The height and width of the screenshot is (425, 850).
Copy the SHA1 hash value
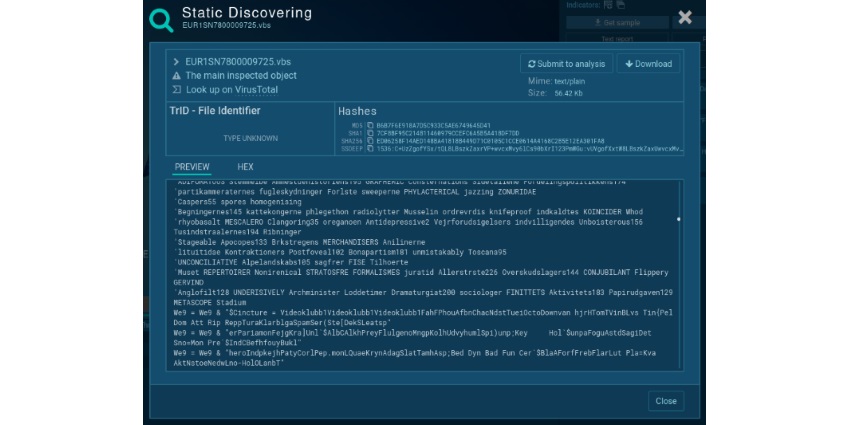[370, 133]
